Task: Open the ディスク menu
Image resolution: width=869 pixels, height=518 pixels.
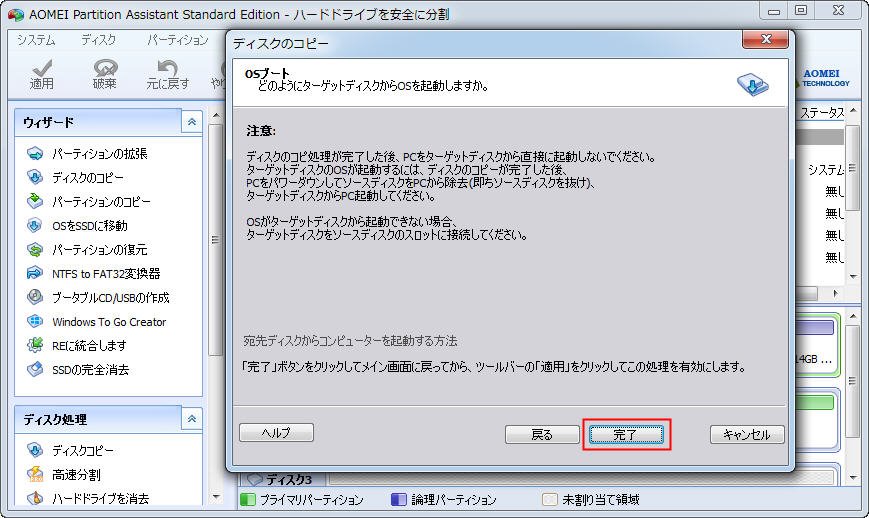Action: click(99, 40)
